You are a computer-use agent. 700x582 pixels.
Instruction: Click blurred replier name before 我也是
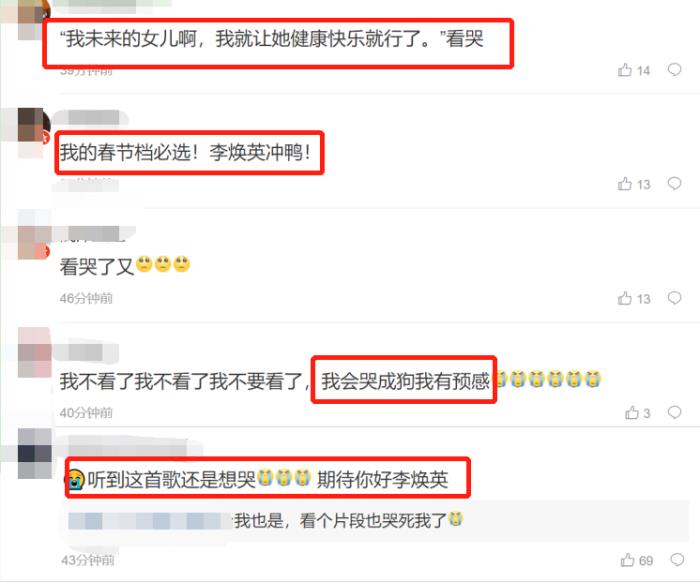tap(149, 521)
